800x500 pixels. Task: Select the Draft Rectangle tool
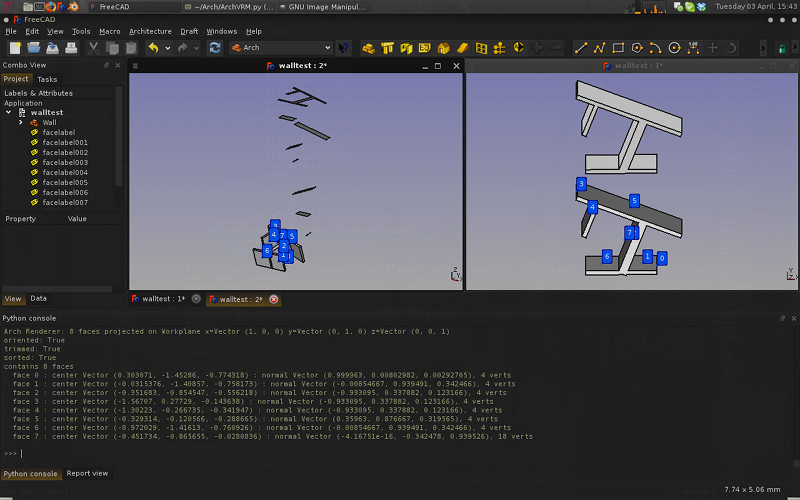tap(618, 48)
